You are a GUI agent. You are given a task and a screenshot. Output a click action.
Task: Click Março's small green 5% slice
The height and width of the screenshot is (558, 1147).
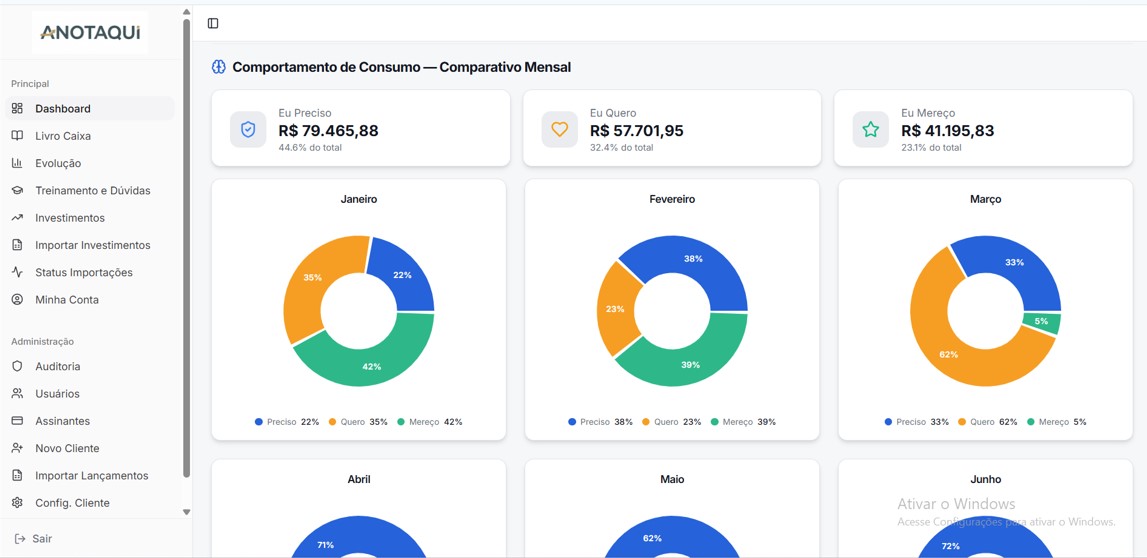coord(1042,323)
